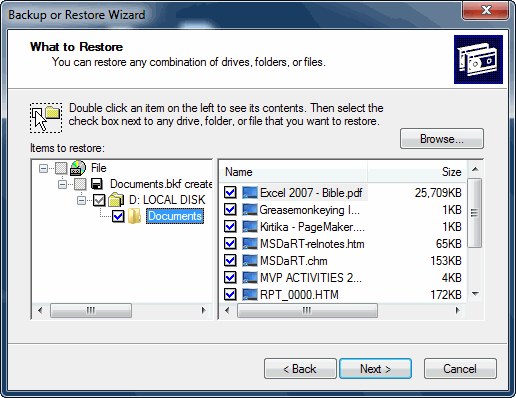Image resolution: width=516 pixels, height=398 pixels.
Task: Click the 153KB size value
Action: coord(446,261)
